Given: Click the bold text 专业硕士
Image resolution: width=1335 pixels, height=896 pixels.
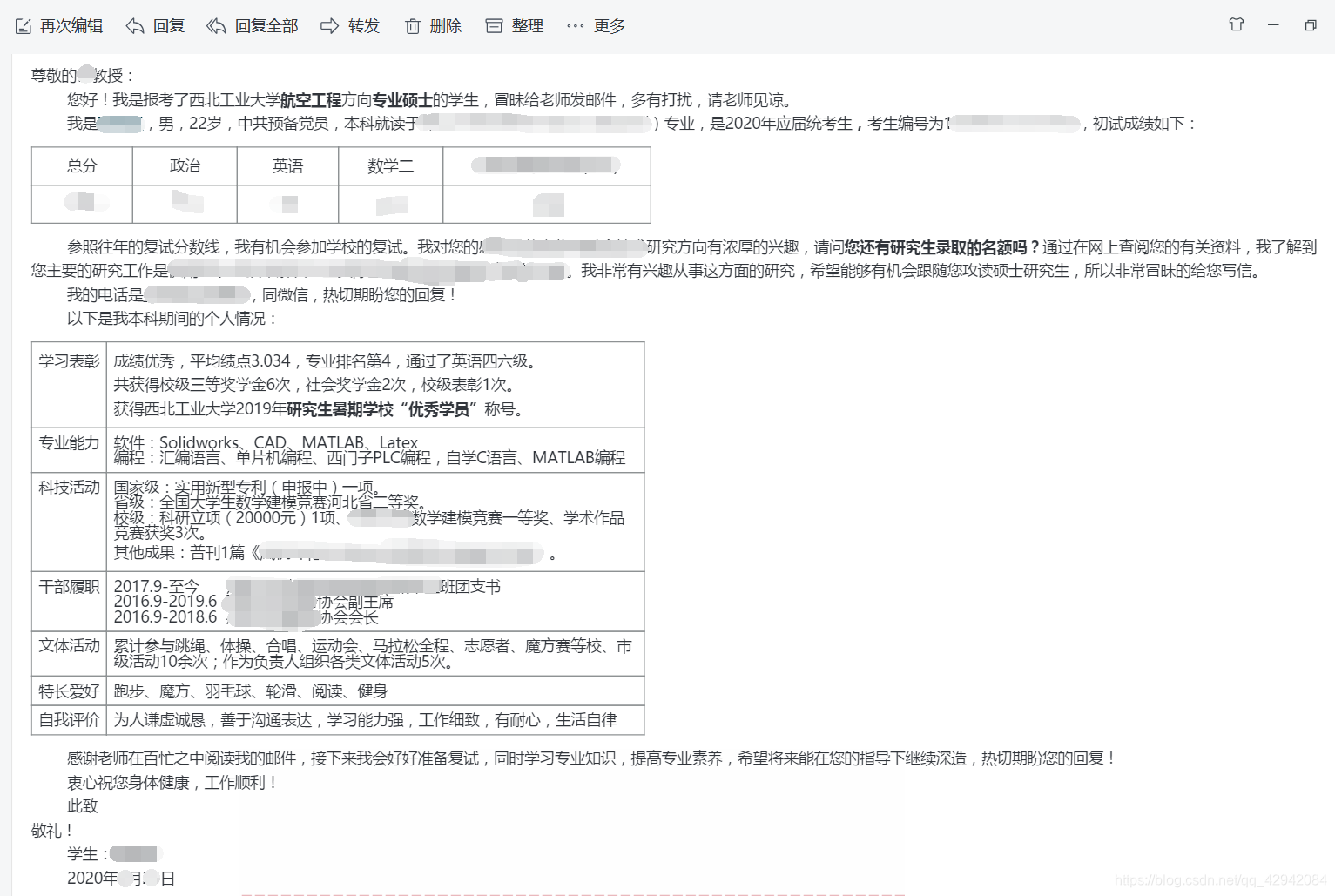Looking at the screenshot, I should point(402,100).
